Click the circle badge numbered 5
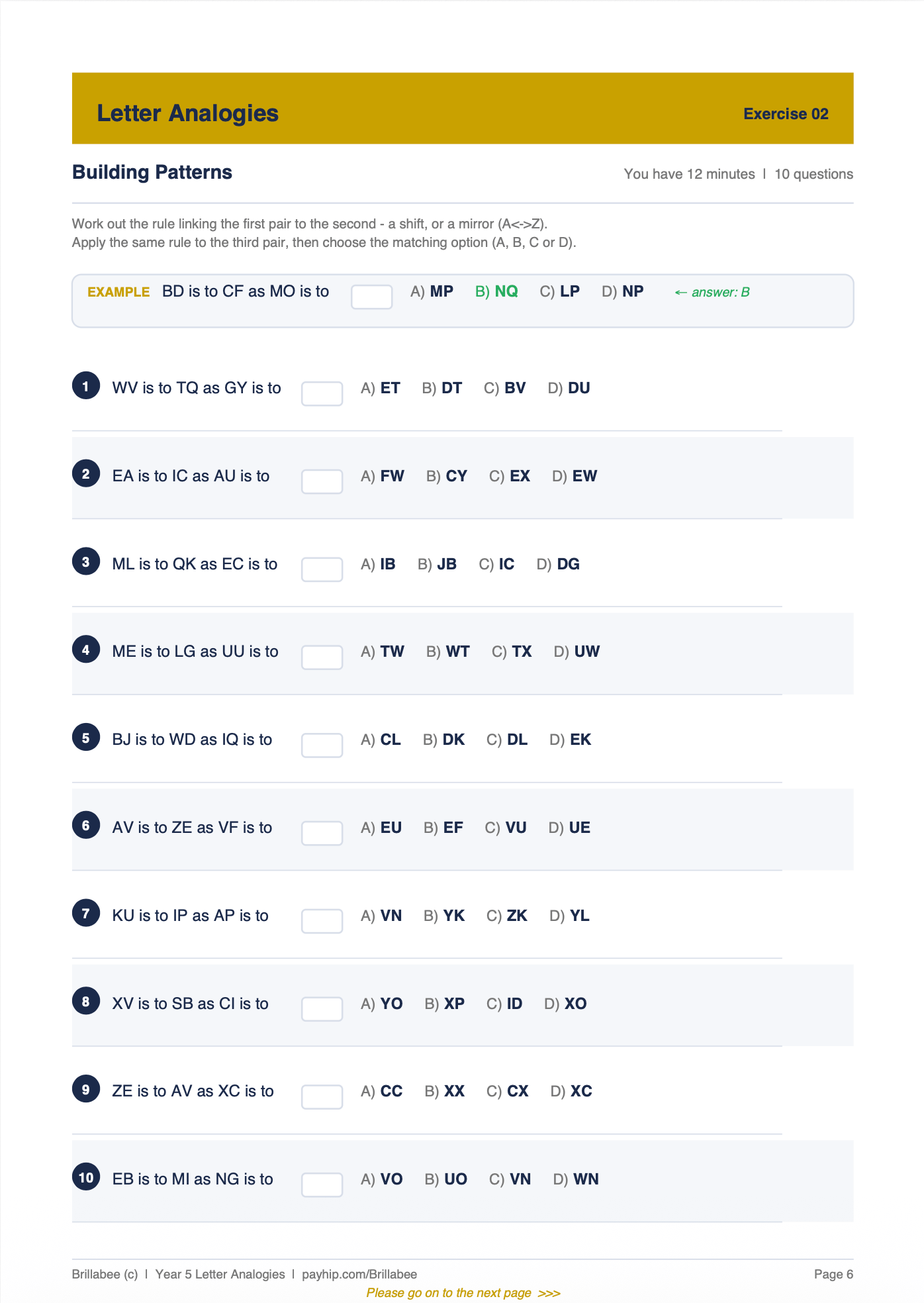Viewport: 924px width, 1303px height. point(86,738)
